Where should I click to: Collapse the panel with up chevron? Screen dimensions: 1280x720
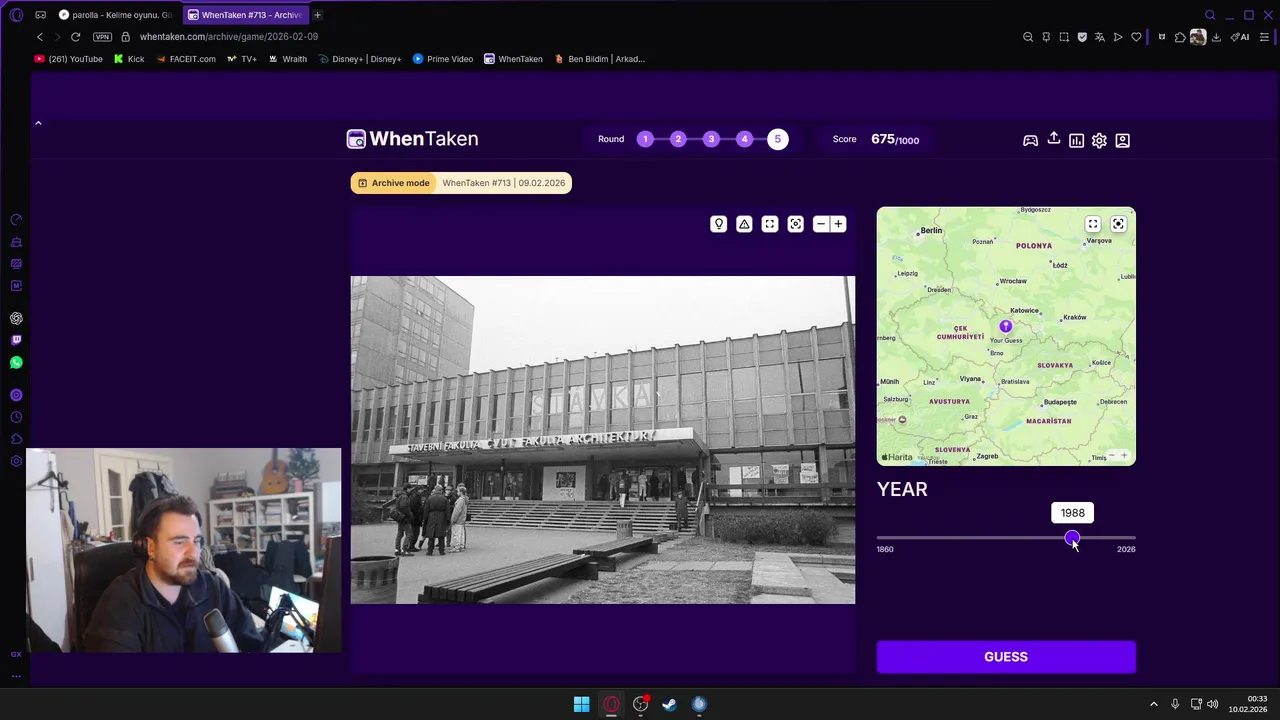pos(38,123)
